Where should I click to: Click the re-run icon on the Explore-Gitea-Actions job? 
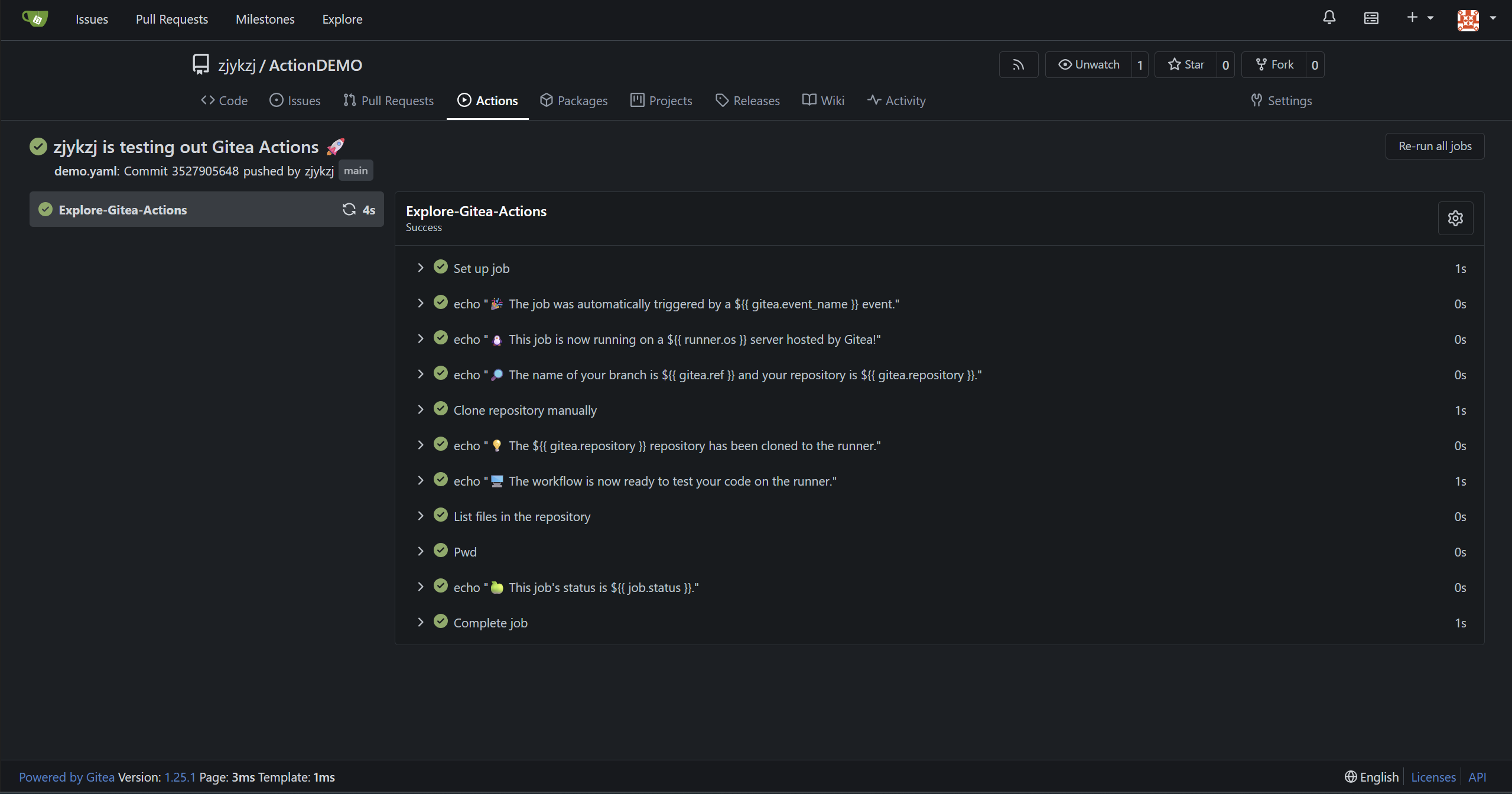349,209
